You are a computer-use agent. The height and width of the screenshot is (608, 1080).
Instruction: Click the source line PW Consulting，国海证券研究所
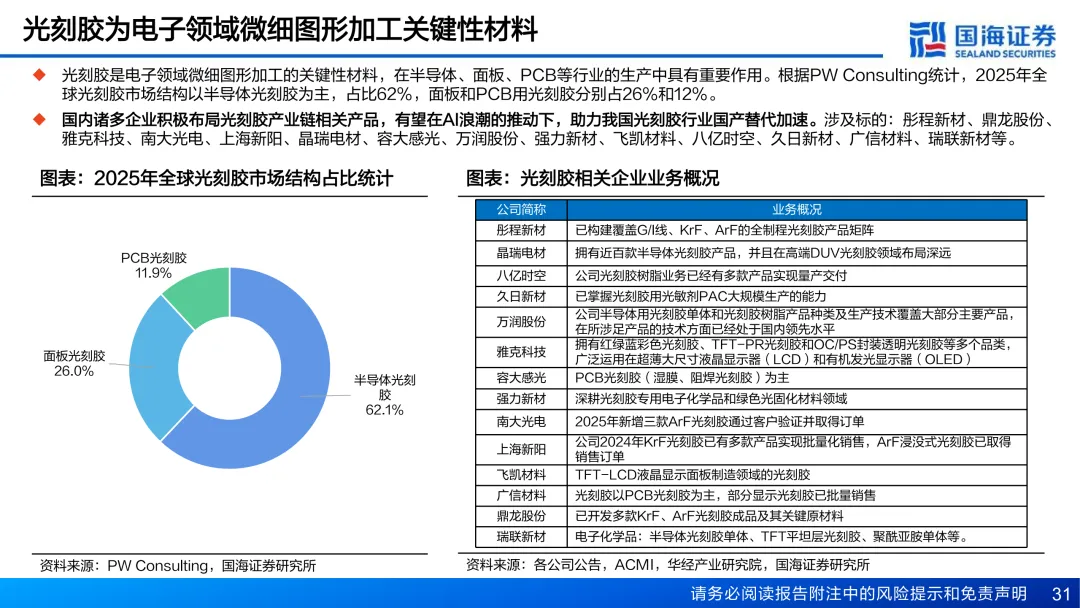click(x=211, y=566)
